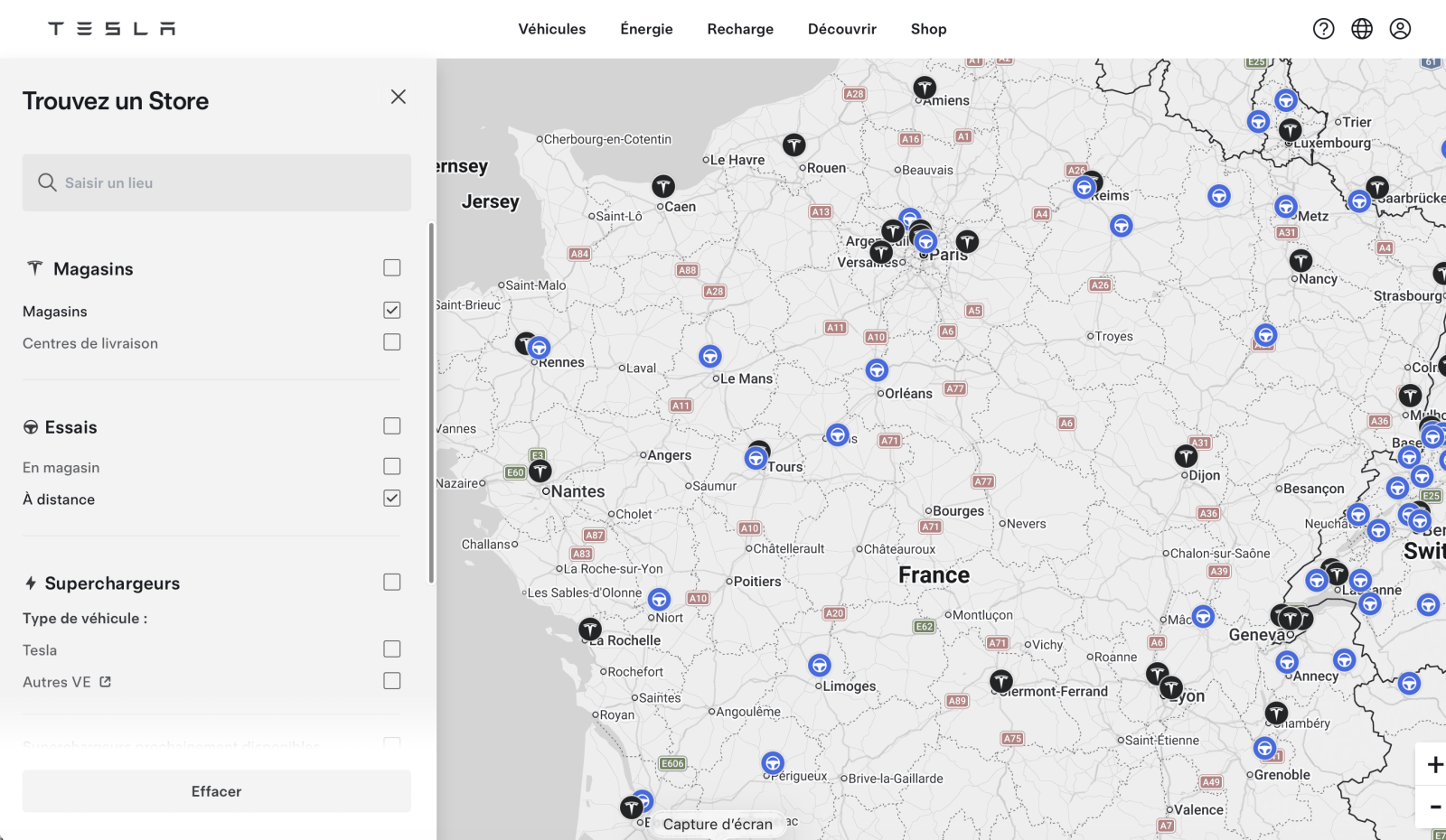Viewport: 1446px width, 840px height.
Task: Click the Saint-Étienne city label
Action: tap(1162, 740)
